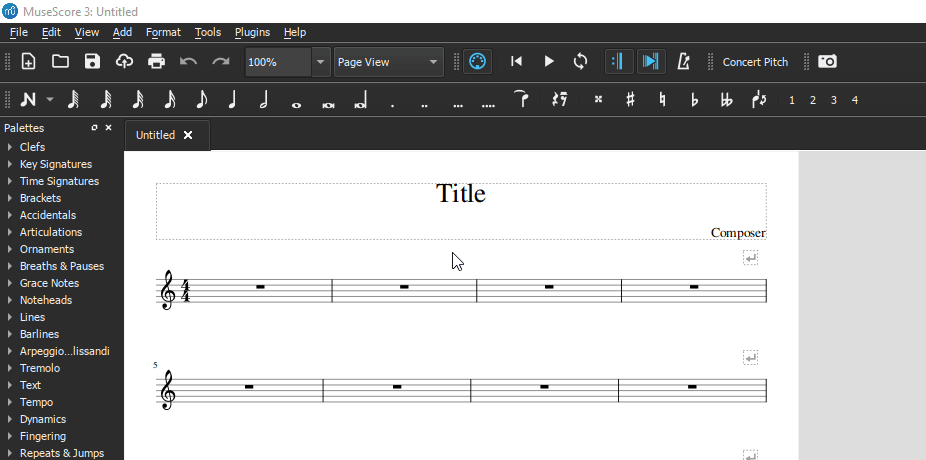Redo action with the redo arrow

point(220,61)
